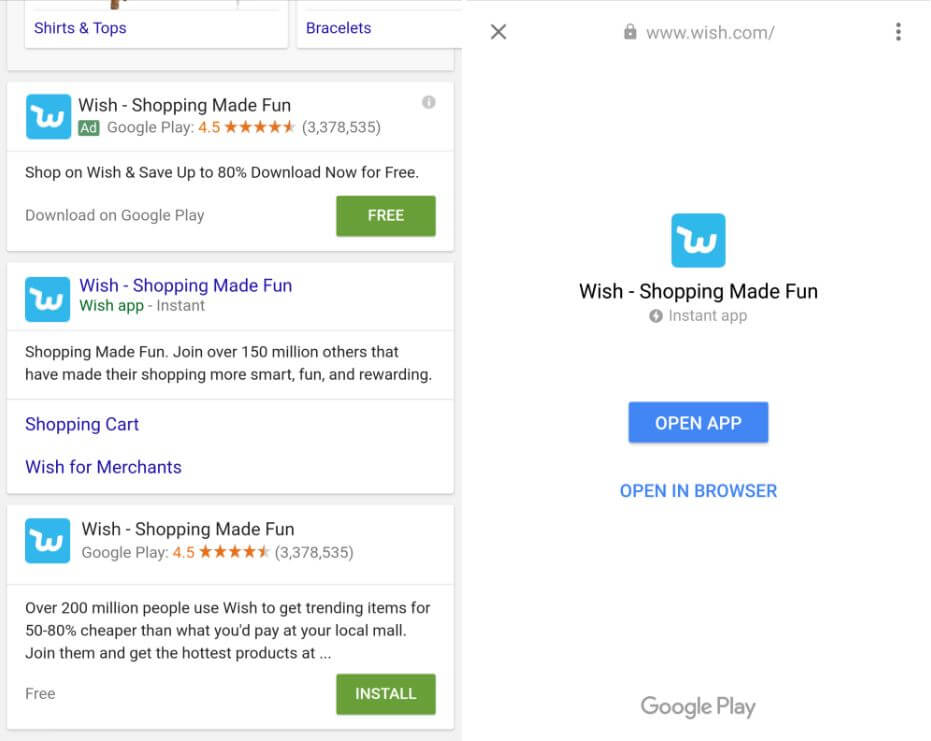Click the Wish icon in the ad card

[x=48, y=117]
